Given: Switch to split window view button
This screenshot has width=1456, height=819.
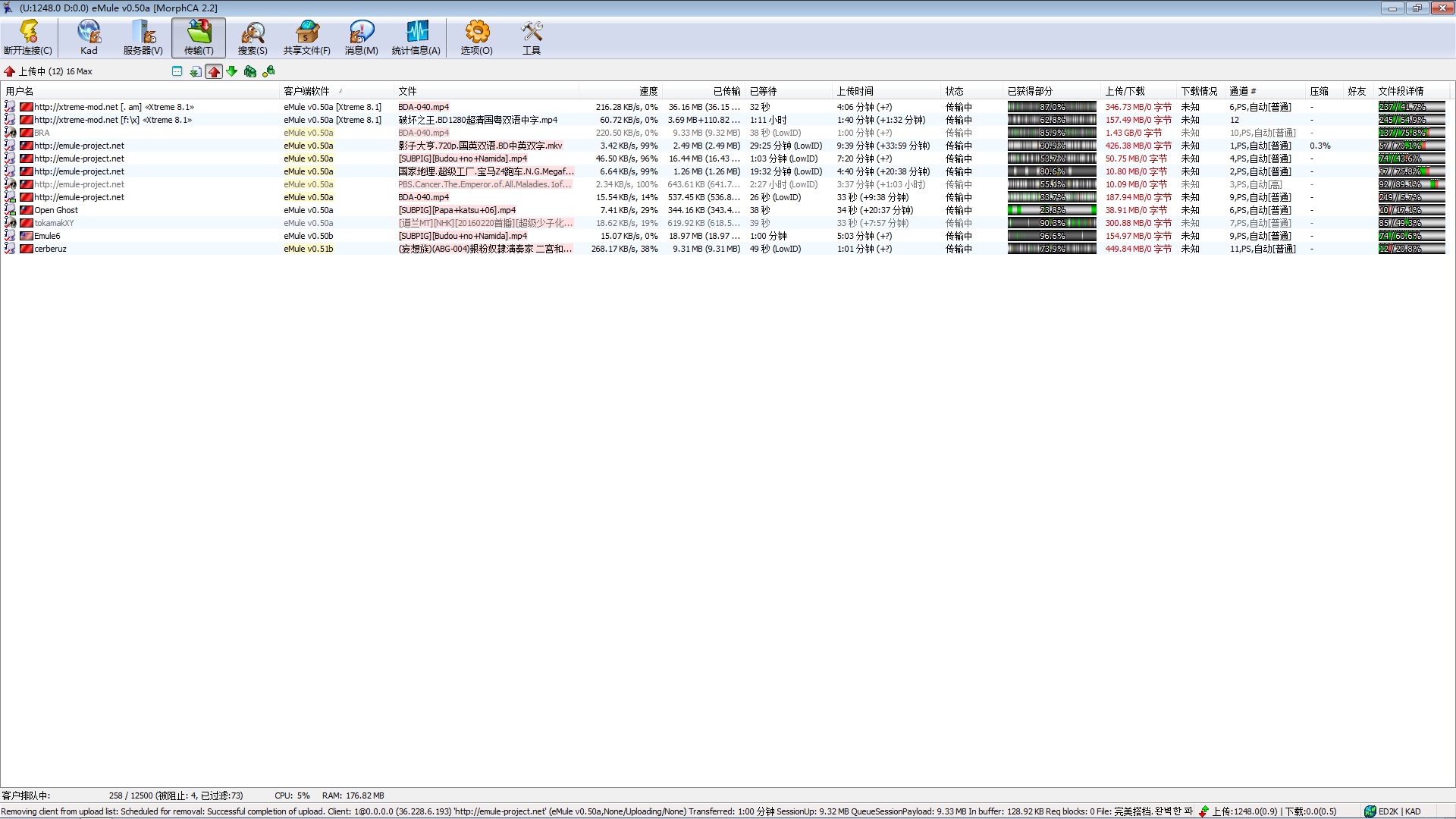Looking at the screenshot, I should tap(177, 71).
